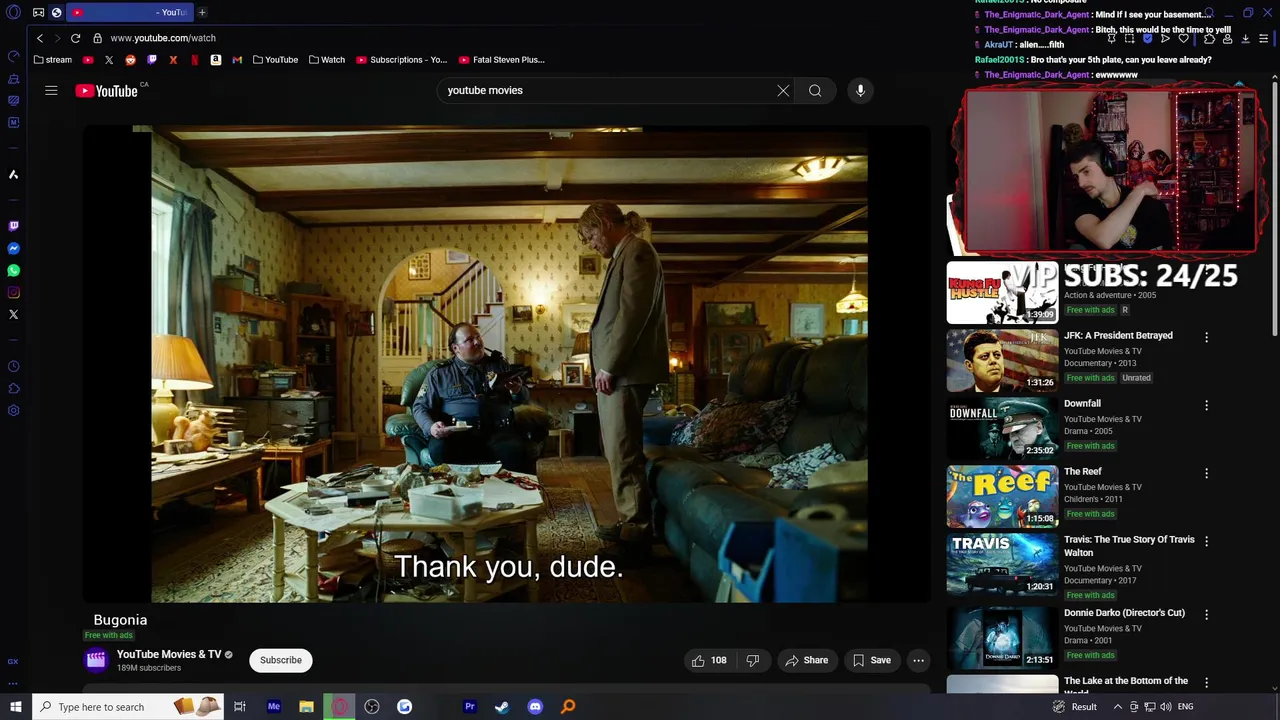The height and width of the screenshot is (720, 1280).
Task: Open Adobe Premiere Pro from taskbar
Action: pos(469,707)
